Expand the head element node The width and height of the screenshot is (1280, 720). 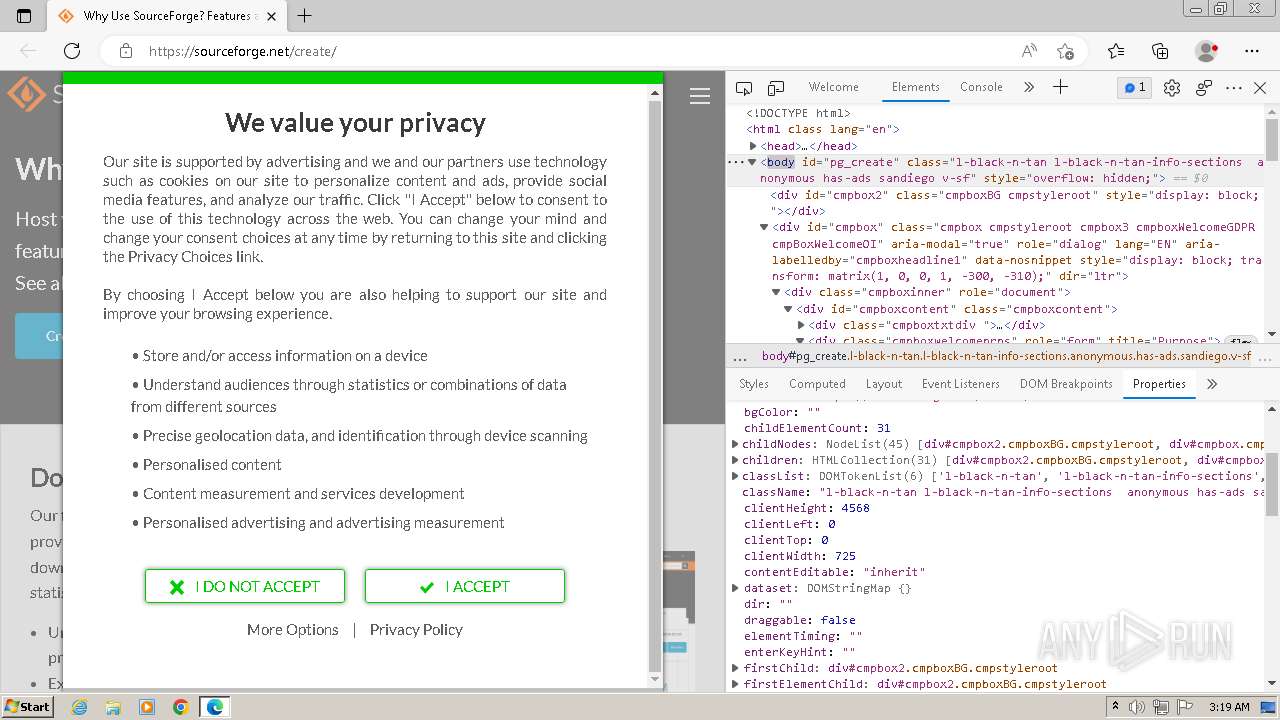coord(754,146)
